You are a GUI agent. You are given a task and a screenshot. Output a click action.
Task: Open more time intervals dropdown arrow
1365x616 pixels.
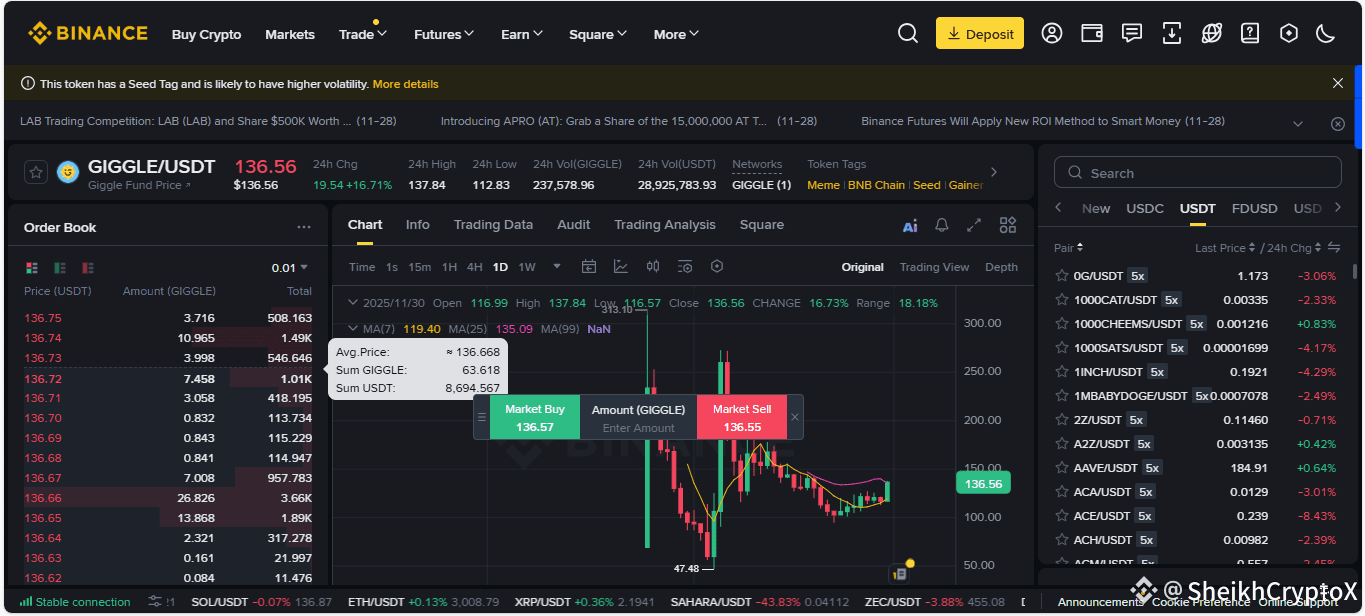coord(557,266)
